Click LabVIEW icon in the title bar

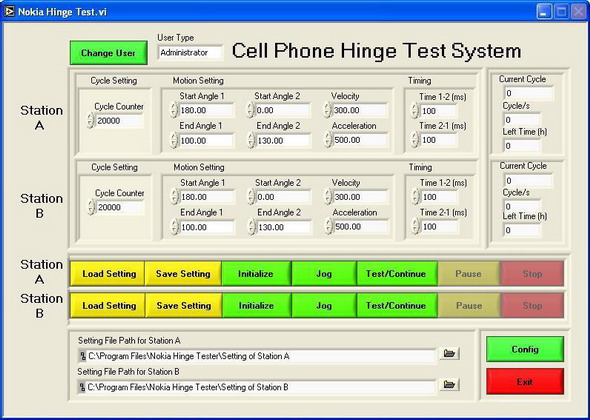tap(9, 11)
